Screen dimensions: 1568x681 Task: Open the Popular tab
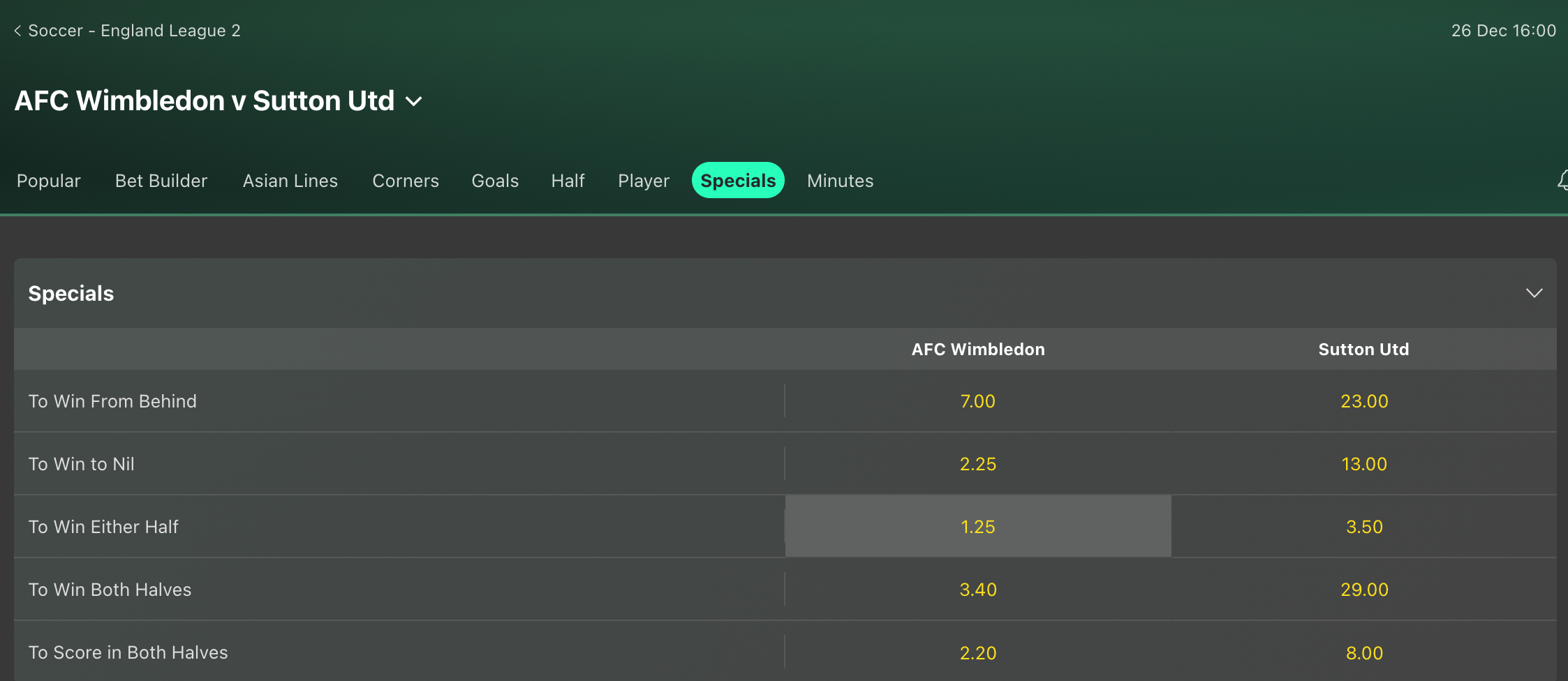point(49,181)
